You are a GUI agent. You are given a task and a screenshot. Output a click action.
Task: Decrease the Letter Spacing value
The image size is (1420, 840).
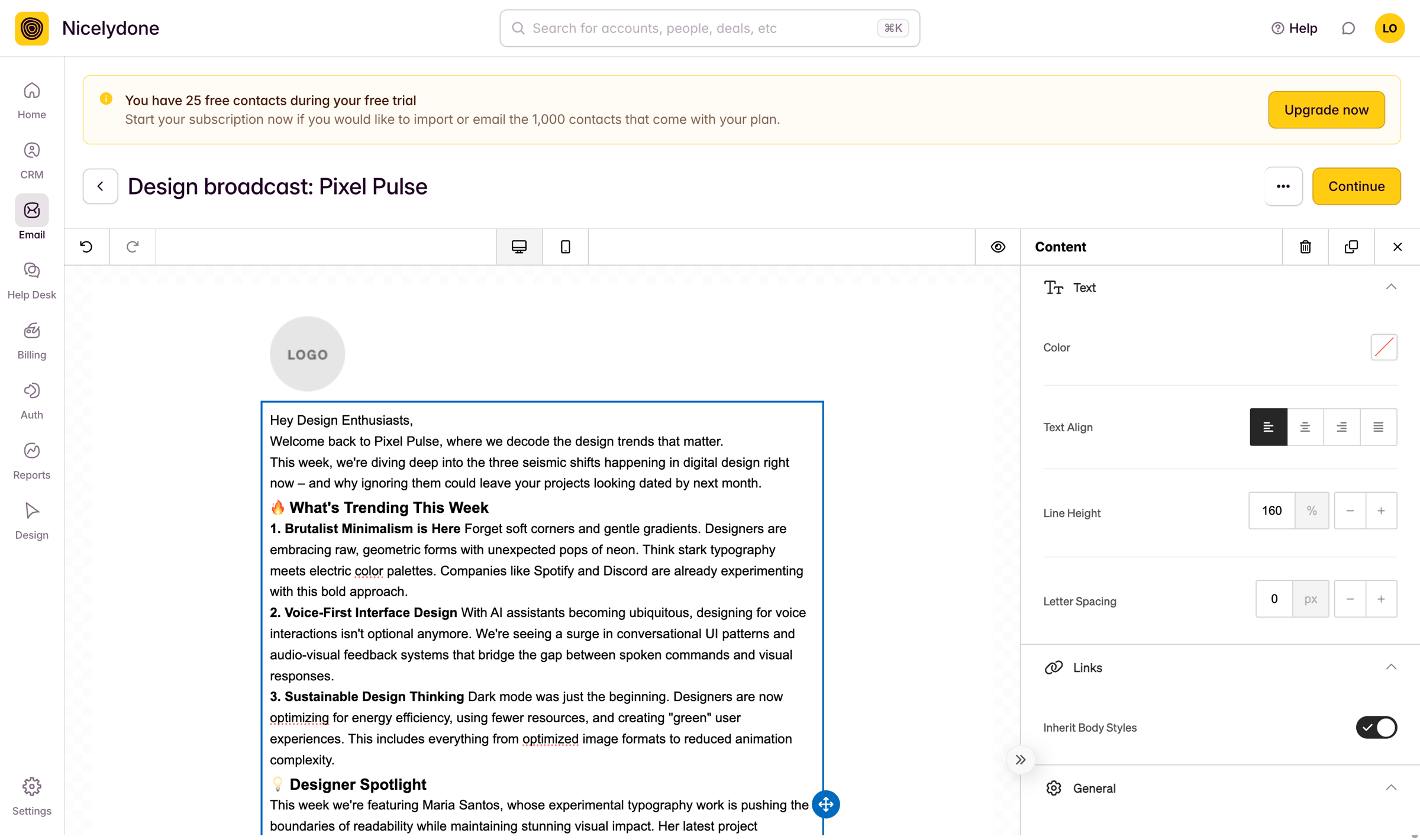1350,599
